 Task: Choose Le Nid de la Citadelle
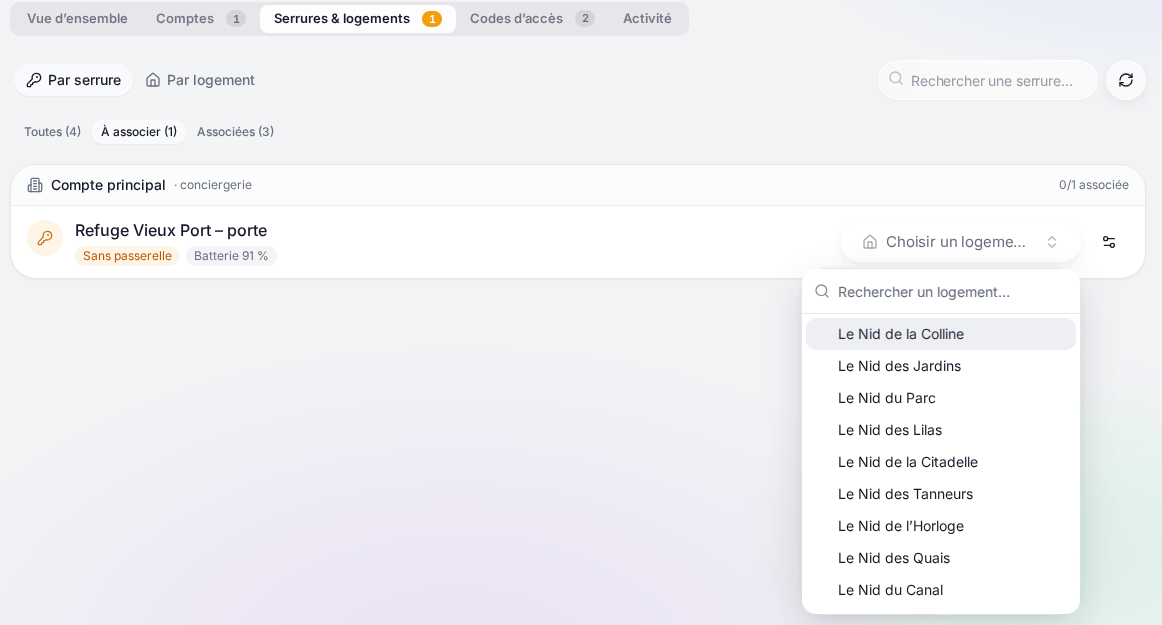[940, 462]
